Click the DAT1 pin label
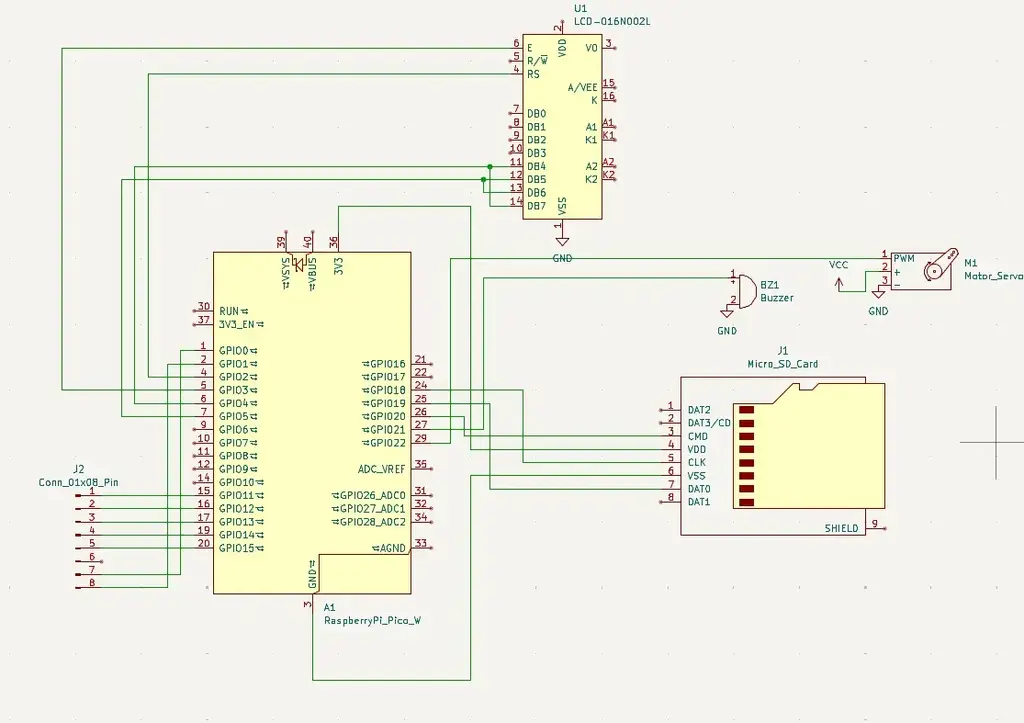This screenshot has width=1024, height=723. point(699,502)
